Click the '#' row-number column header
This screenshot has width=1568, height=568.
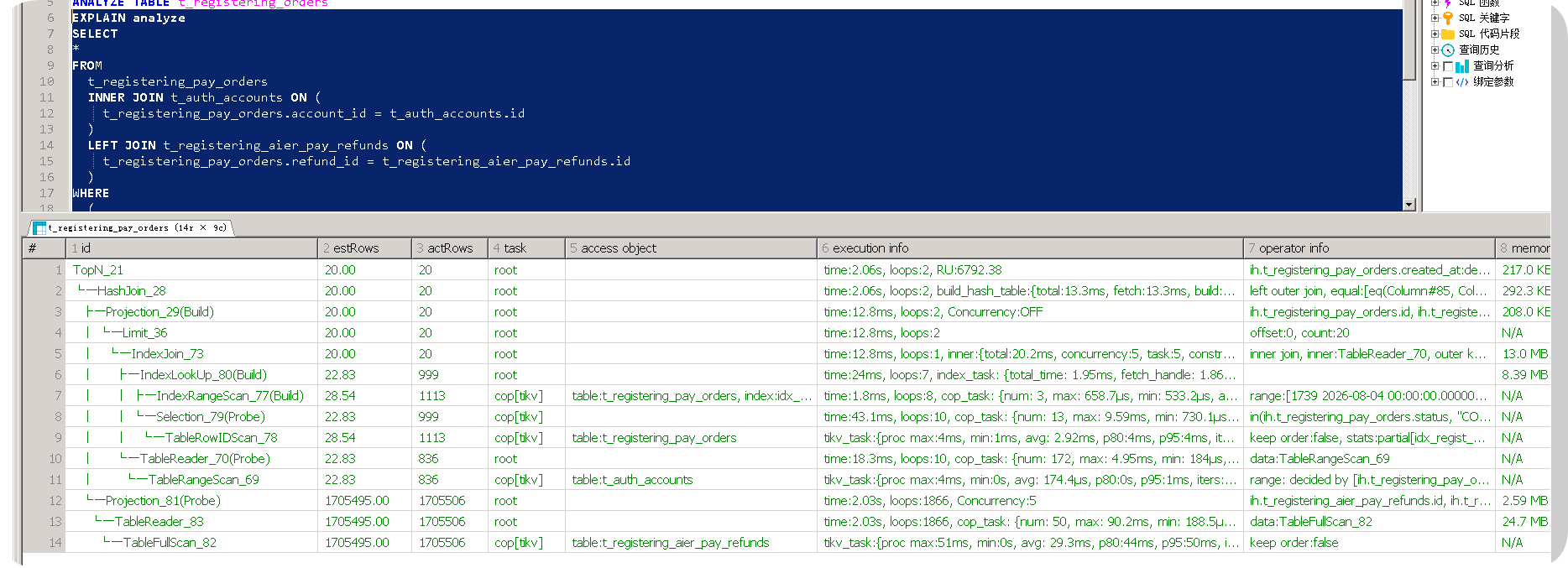click(44, 248)
